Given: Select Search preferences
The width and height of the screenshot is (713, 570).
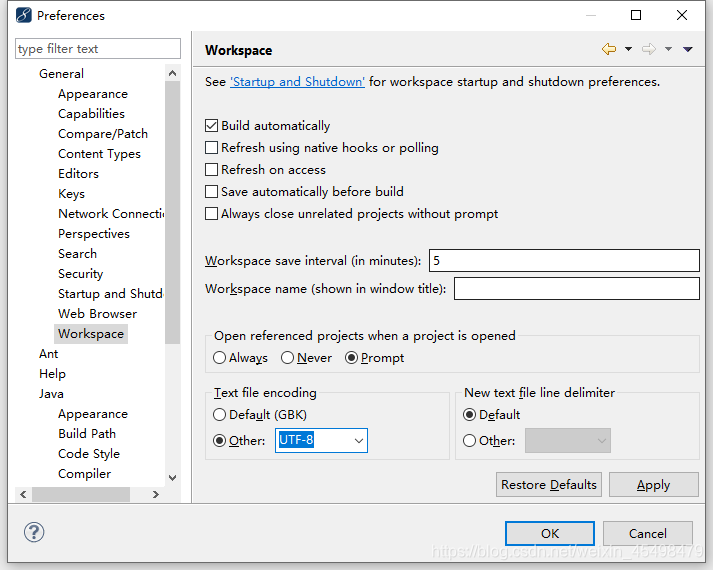Looking at the screenshot, I should (x=77, y=254).
